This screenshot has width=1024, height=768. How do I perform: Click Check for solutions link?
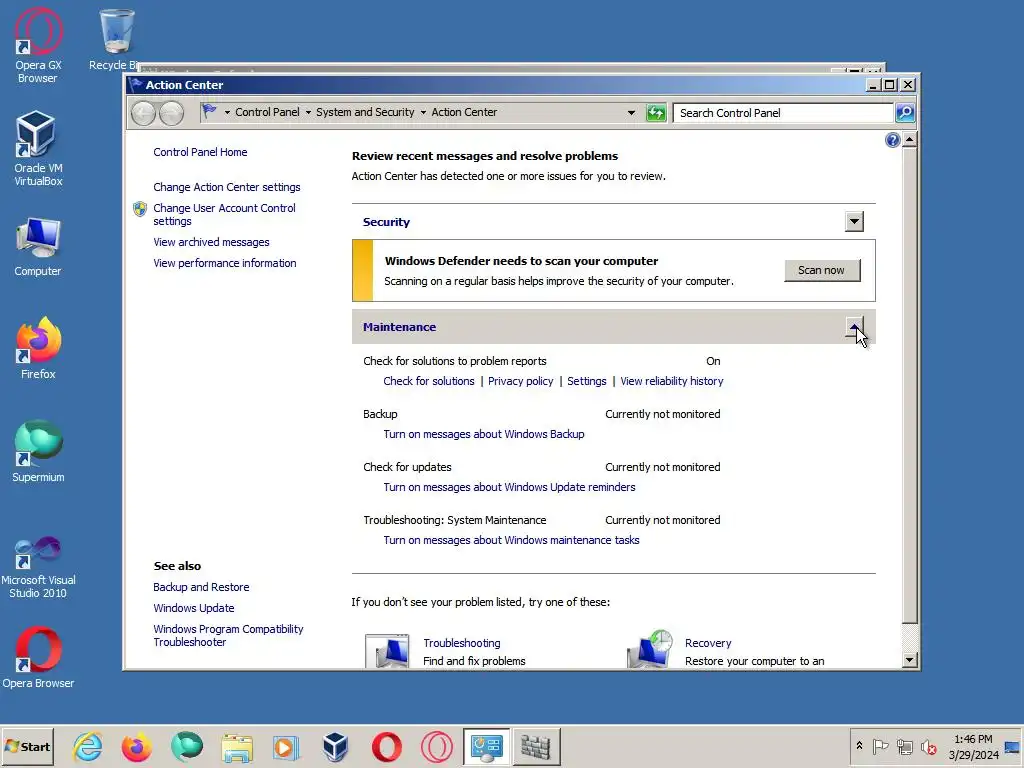[x=428, y=381]
